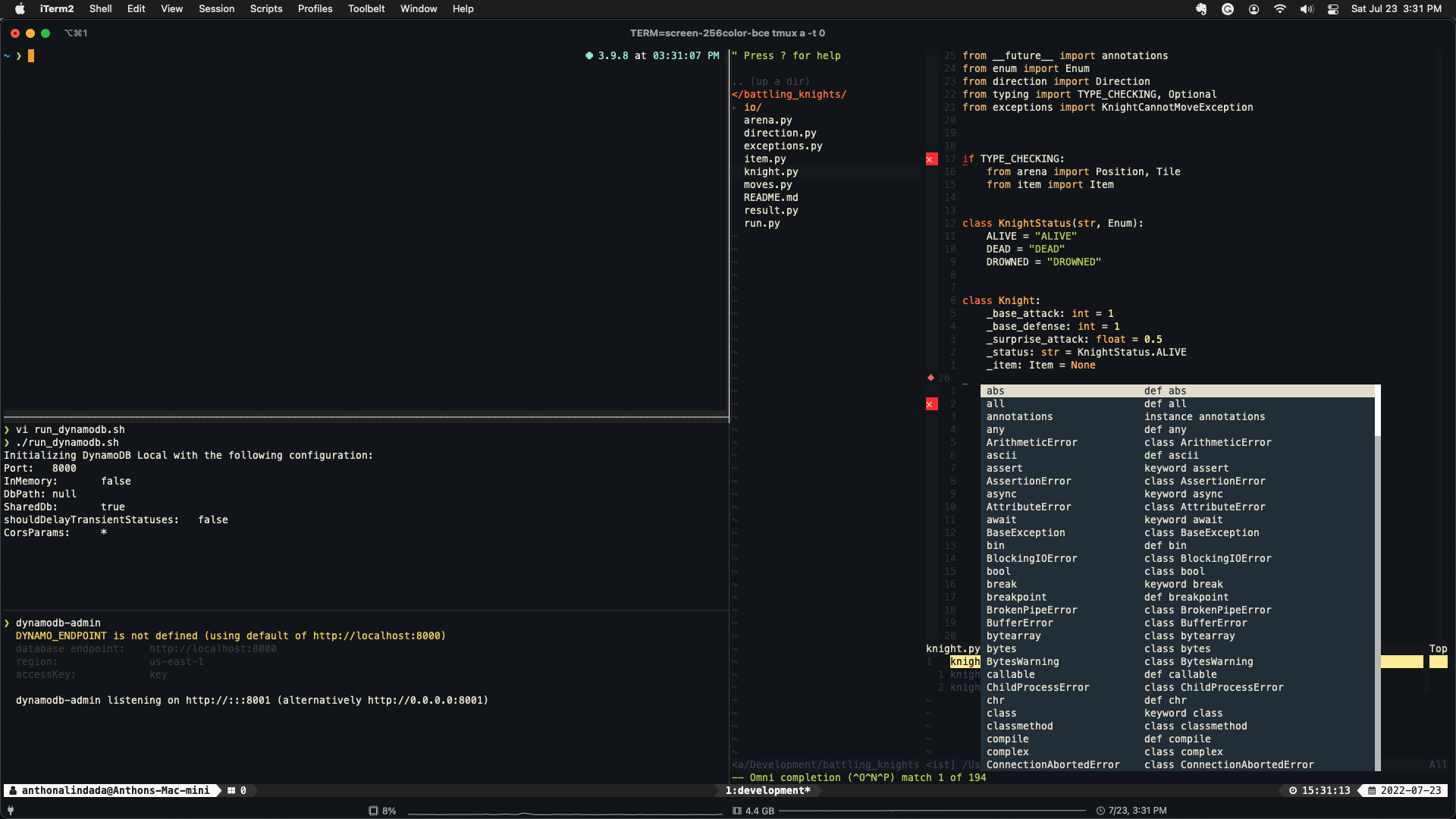The image size is (1456, 819).
Task: Click the volume speaker icon
Action: click(x=1306, y=9)
